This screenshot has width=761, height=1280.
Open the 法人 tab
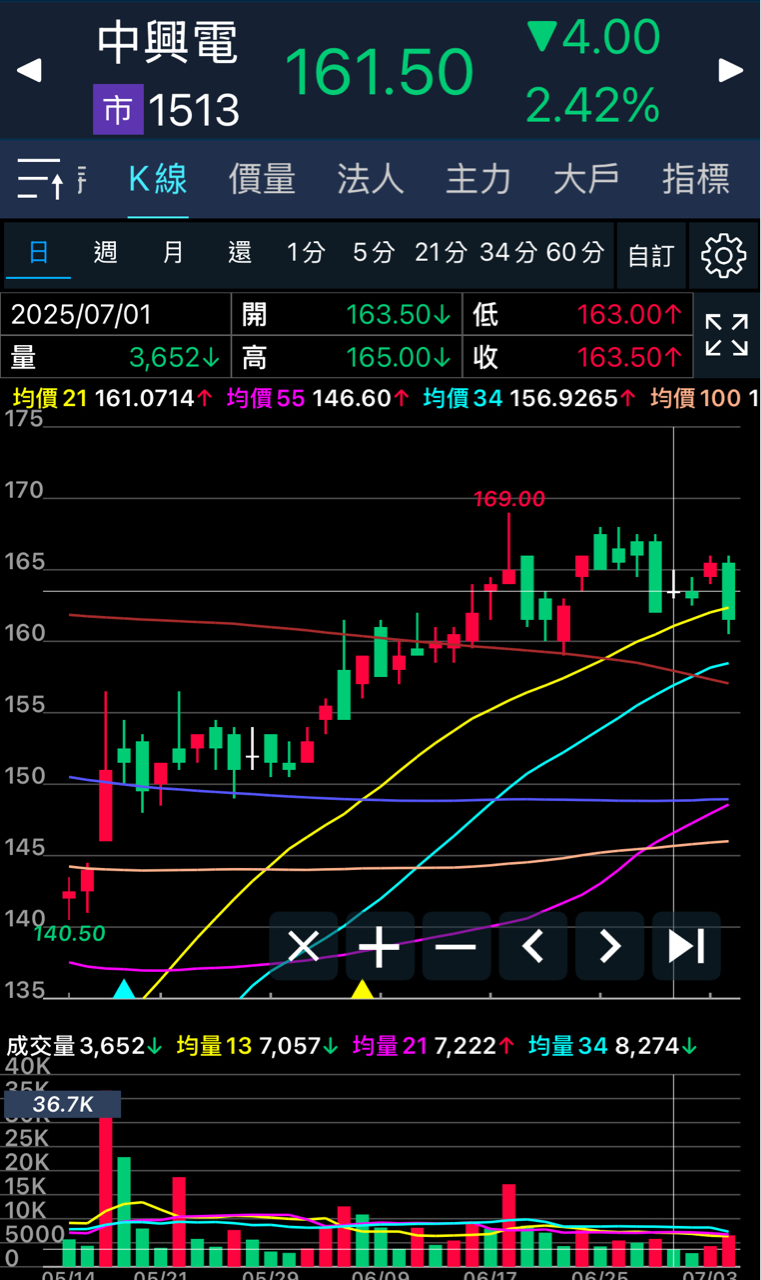(x=370, y=179)
